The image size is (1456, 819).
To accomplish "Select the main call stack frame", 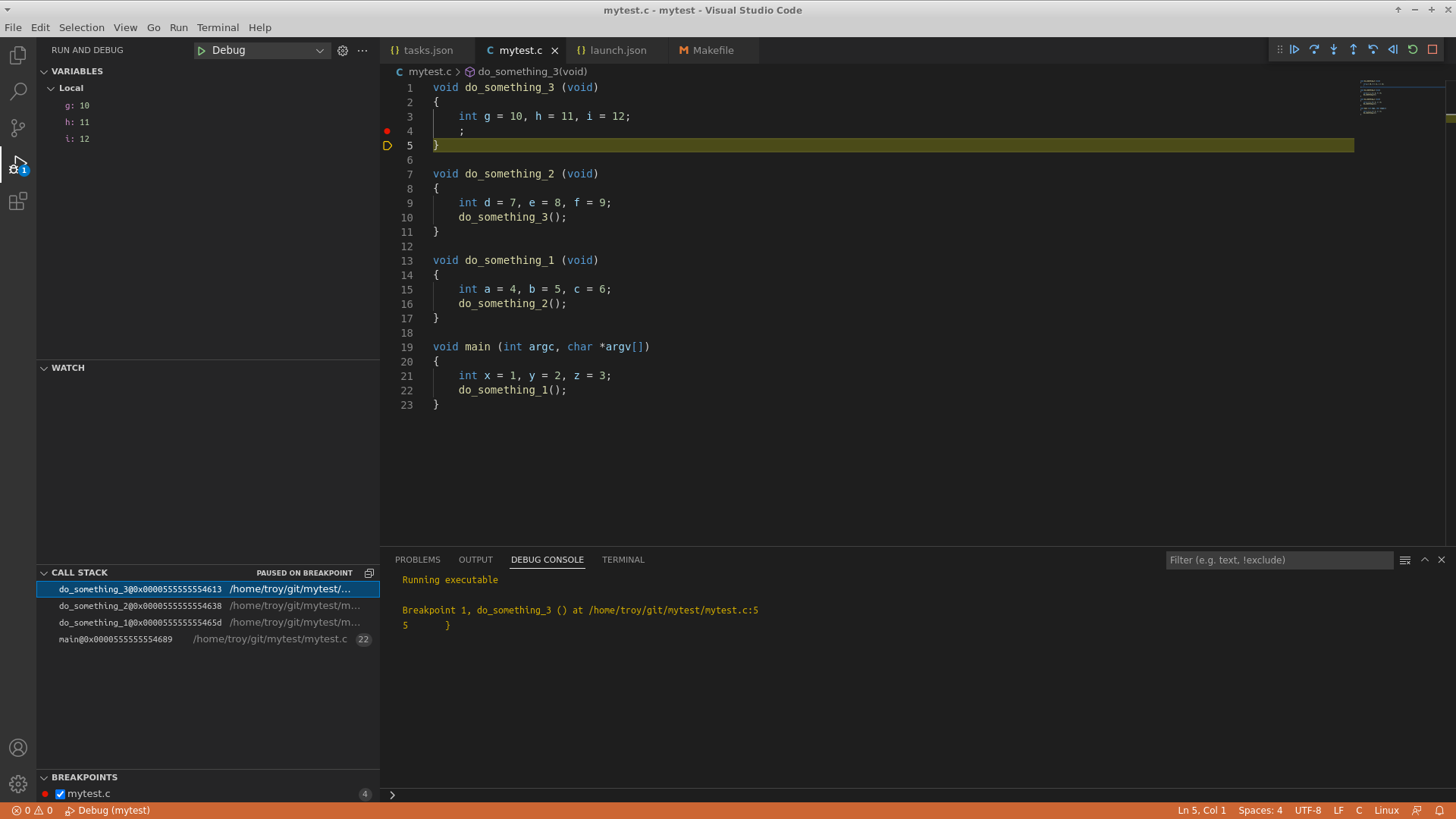I will pyautogui.click(x=208, y=640).
